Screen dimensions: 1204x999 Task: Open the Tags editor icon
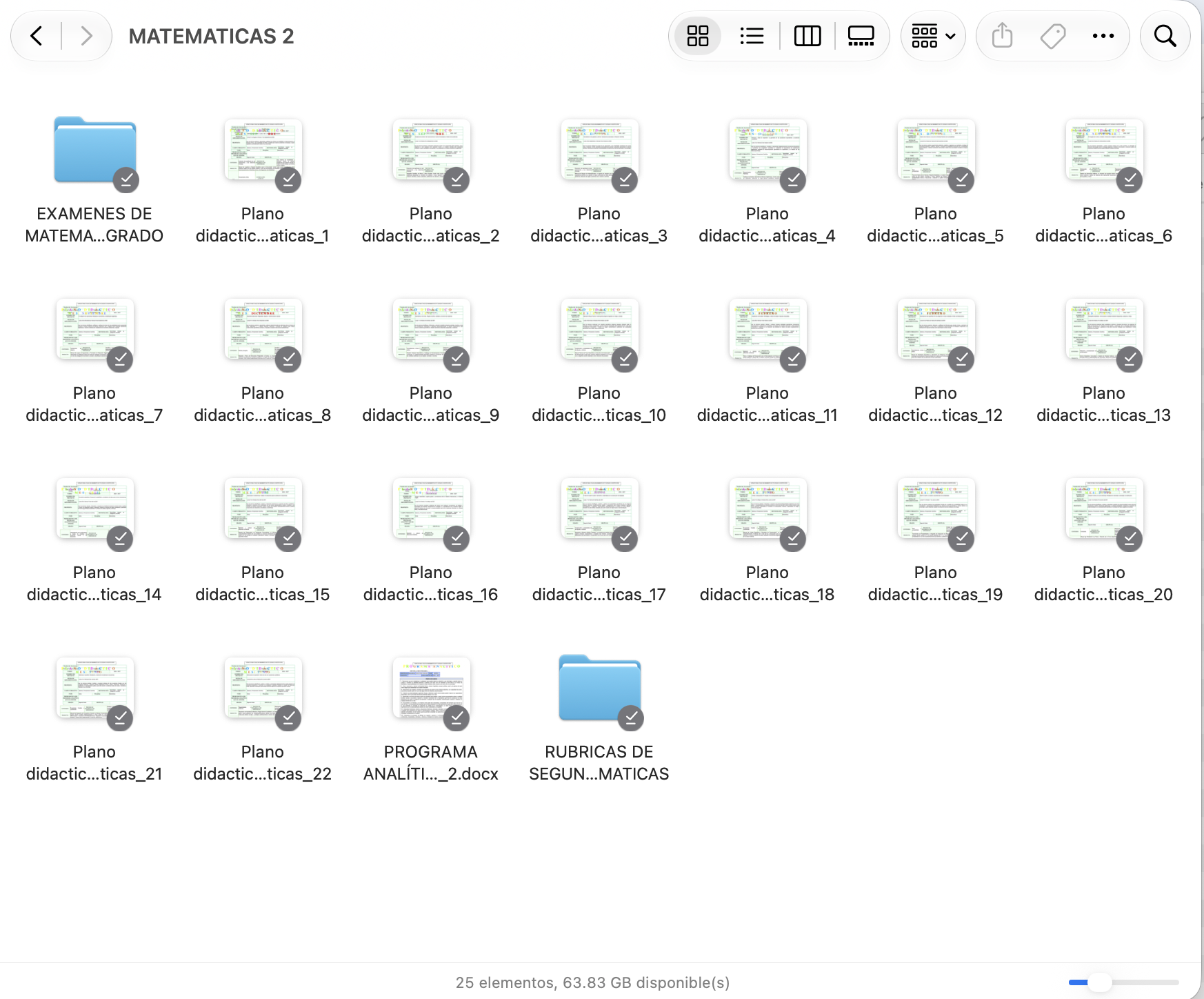click(1053, 36)
